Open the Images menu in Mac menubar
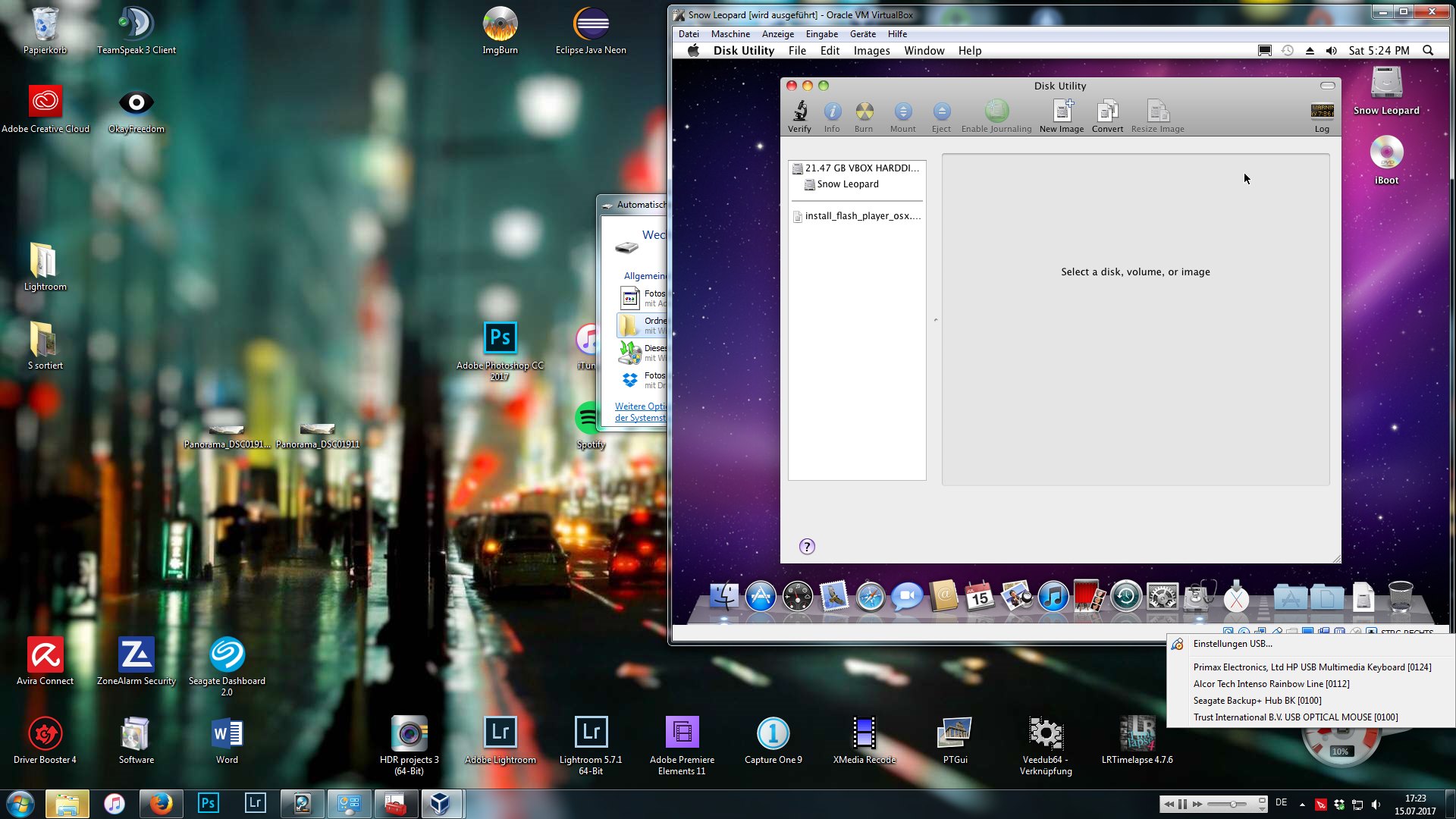1456x819 pixels. point(871,51)
